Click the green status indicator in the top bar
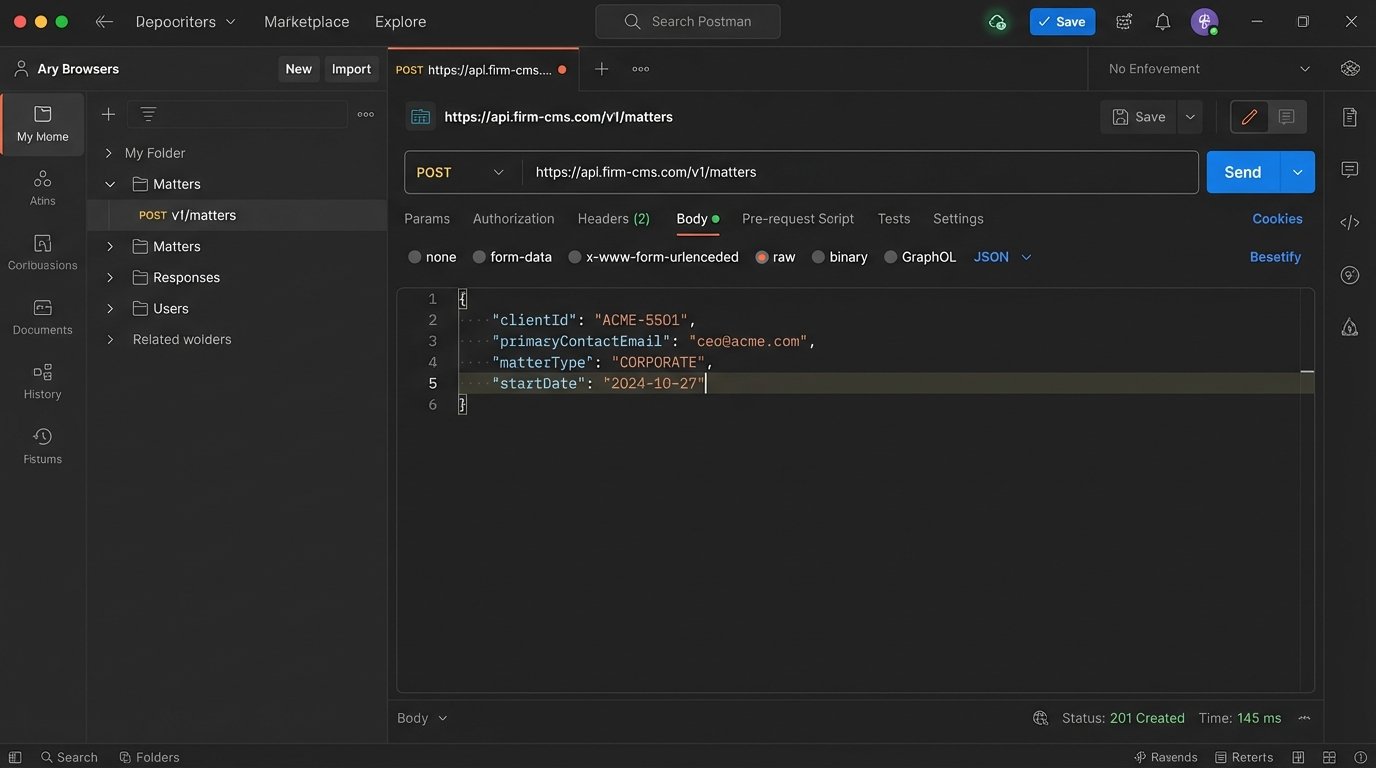This screenshot has width=1376, height=768. tap(996, 21)
